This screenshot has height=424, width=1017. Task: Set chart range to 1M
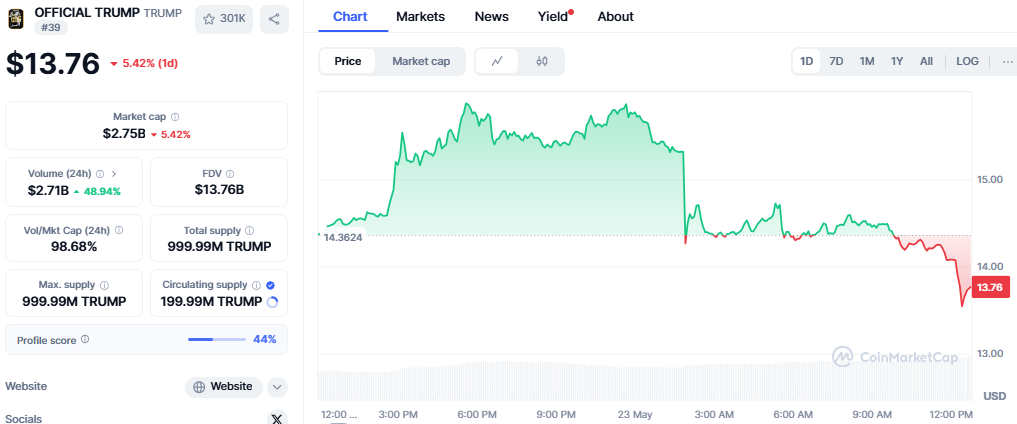(x=867, y=62)
